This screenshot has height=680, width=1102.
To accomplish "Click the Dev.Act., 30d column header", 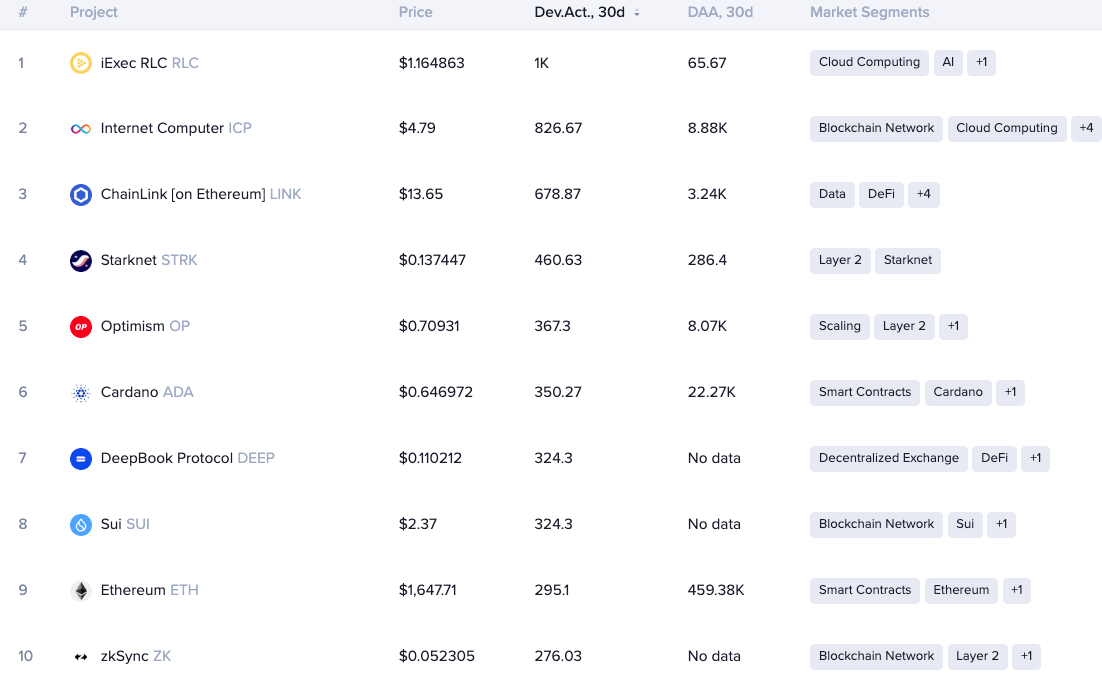I will pos(579,12).
